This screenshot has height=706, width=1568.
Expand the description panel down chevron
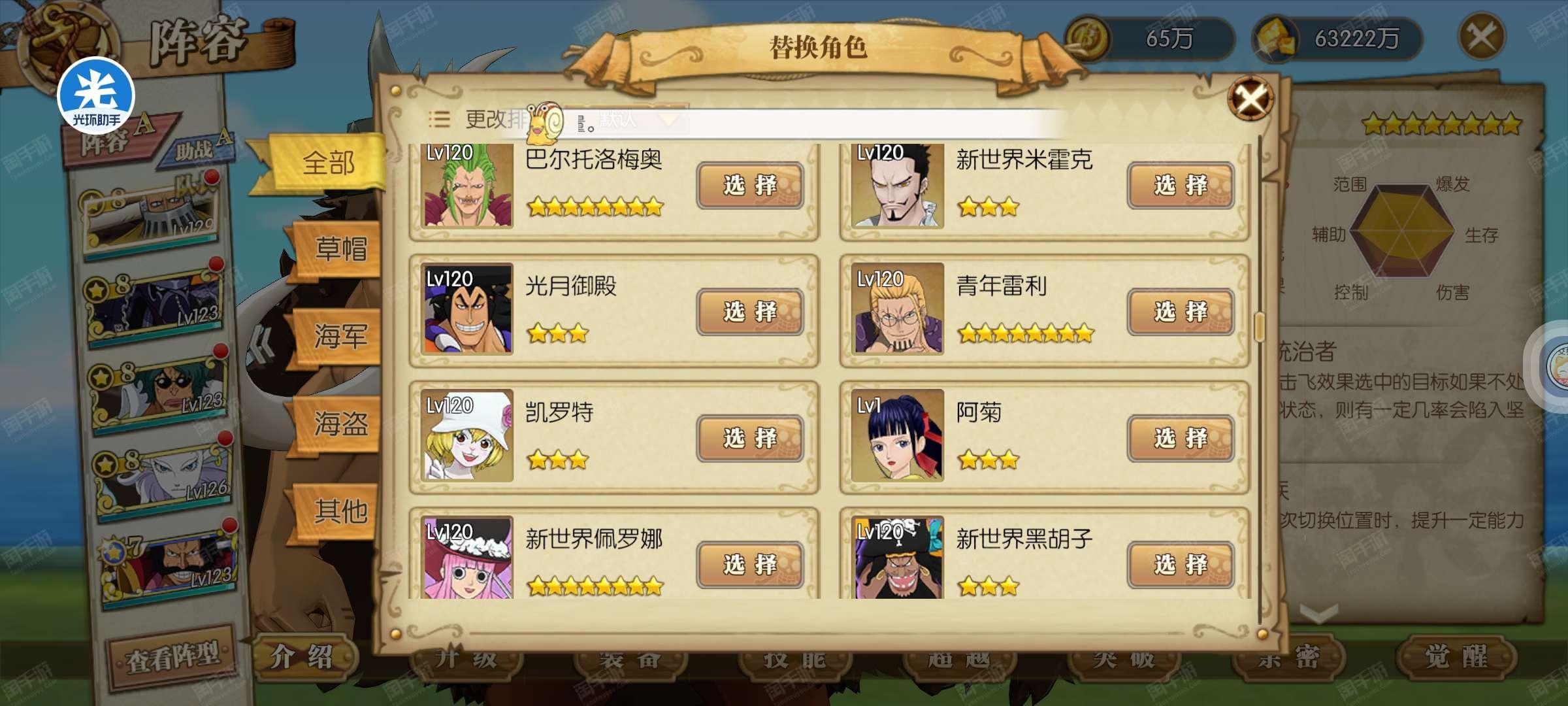pyautogui.click(x=1318, y=613)
